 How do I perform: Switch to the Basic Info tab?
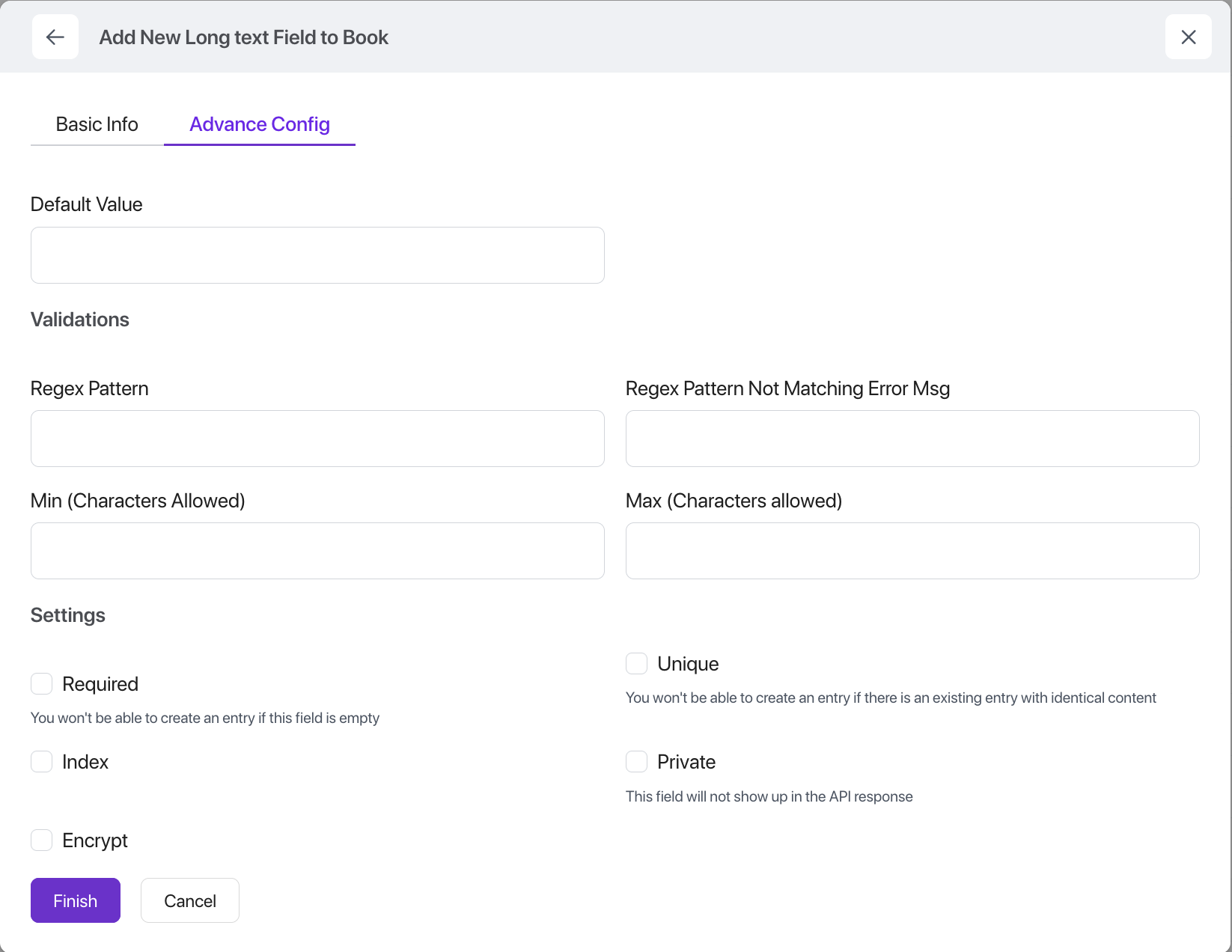pos(97,124)
